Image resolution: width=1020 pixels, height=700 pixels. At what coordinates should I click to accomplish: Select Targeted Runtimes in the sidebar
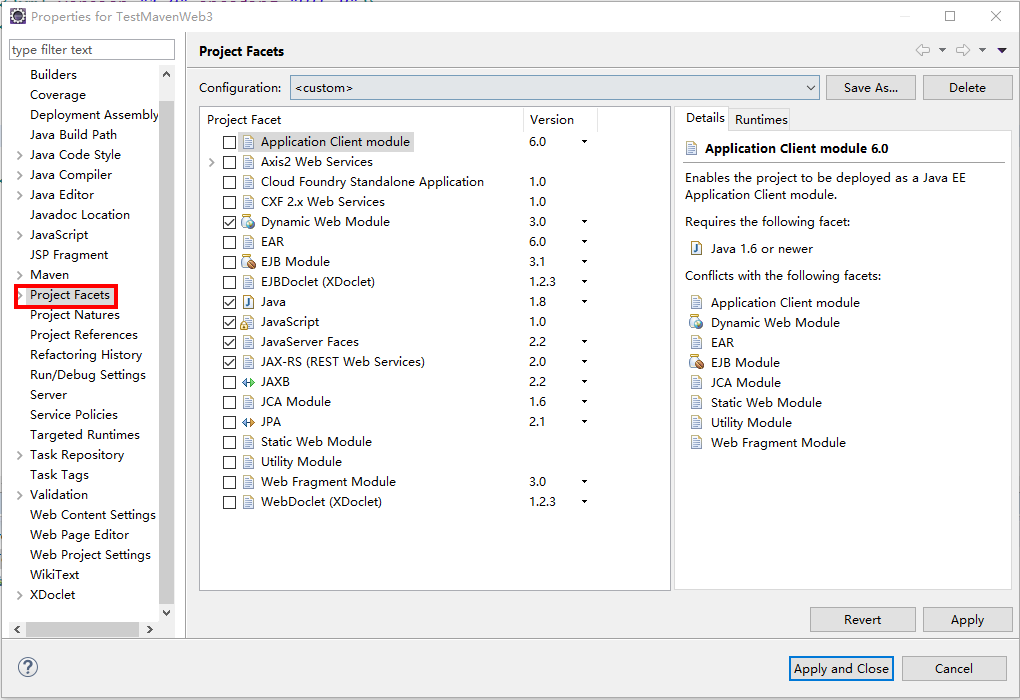85,435
